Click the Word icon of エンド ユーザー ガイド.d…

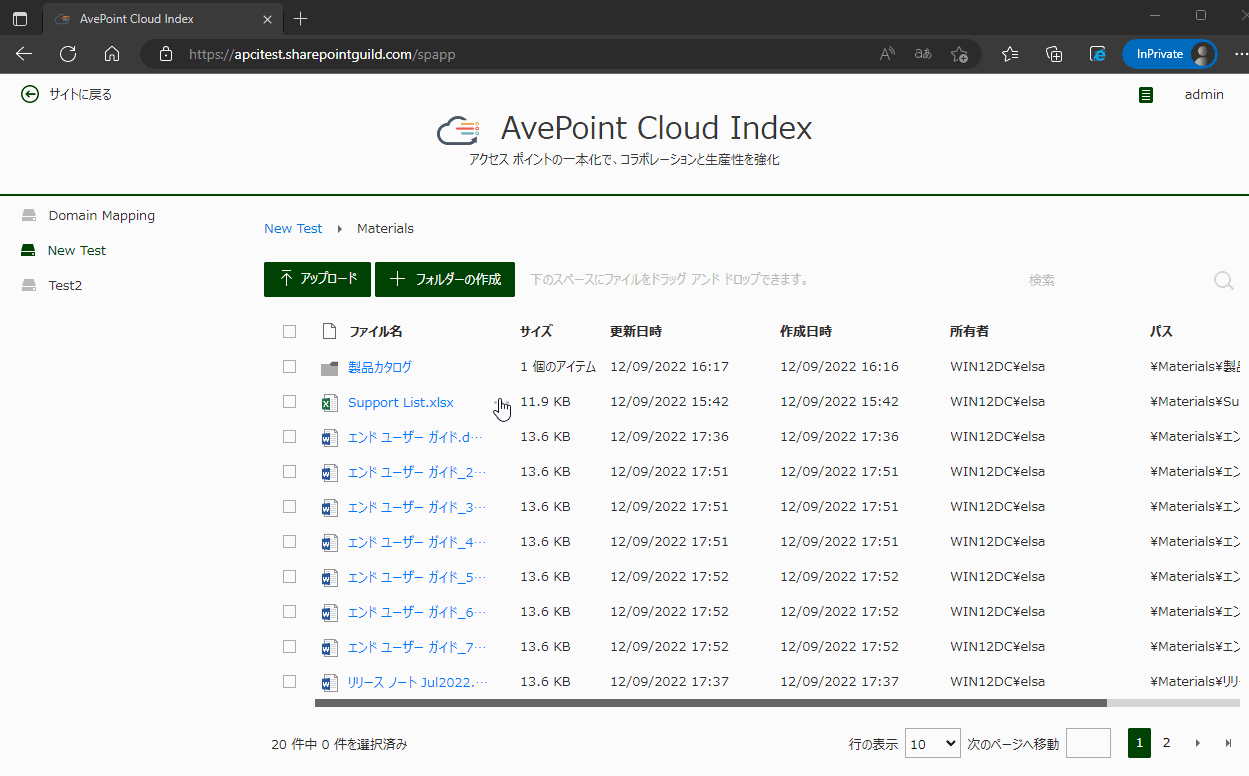(x=329, y=438)
